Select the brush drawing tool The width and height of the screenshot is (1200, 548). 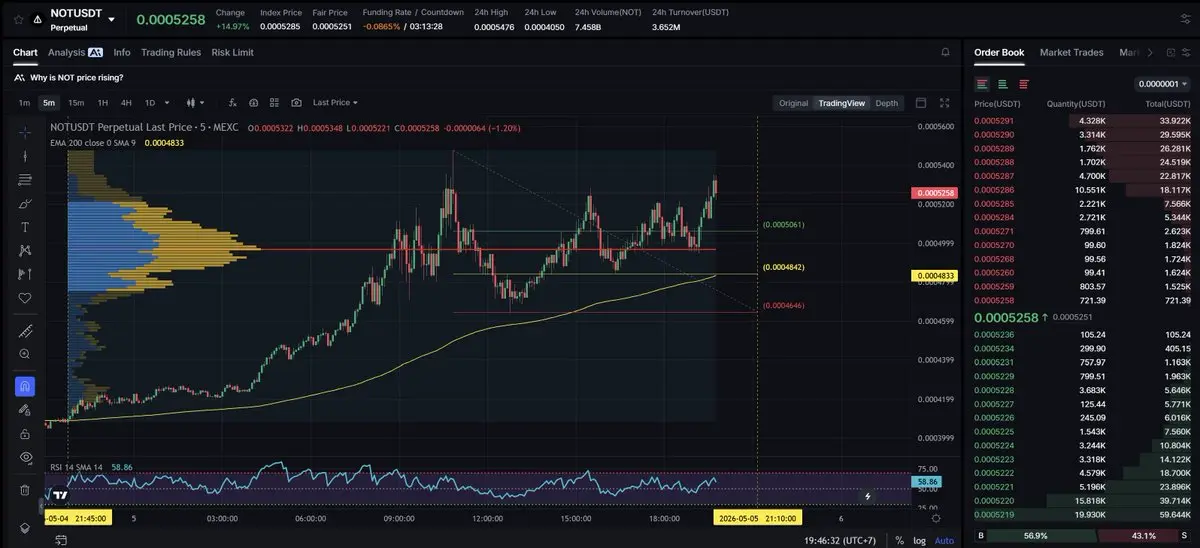25,203
